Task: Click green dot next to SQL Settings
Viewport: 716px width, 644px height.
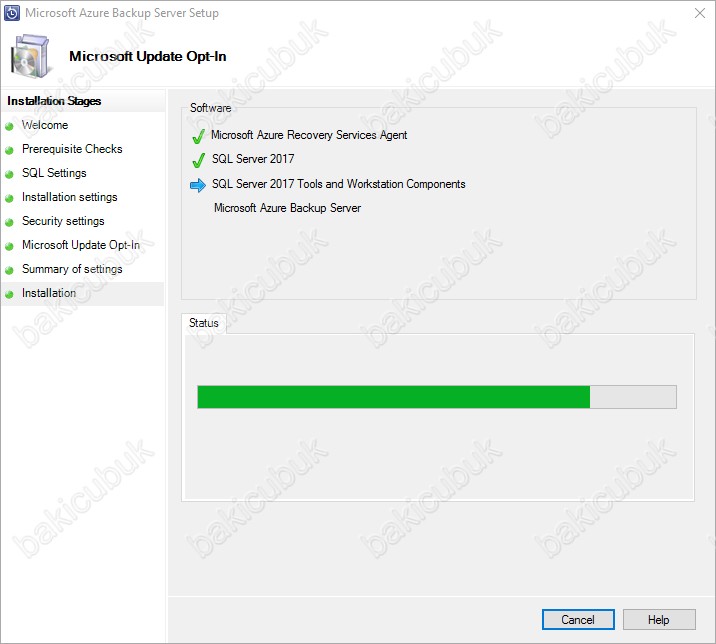Action: (9, 174)
